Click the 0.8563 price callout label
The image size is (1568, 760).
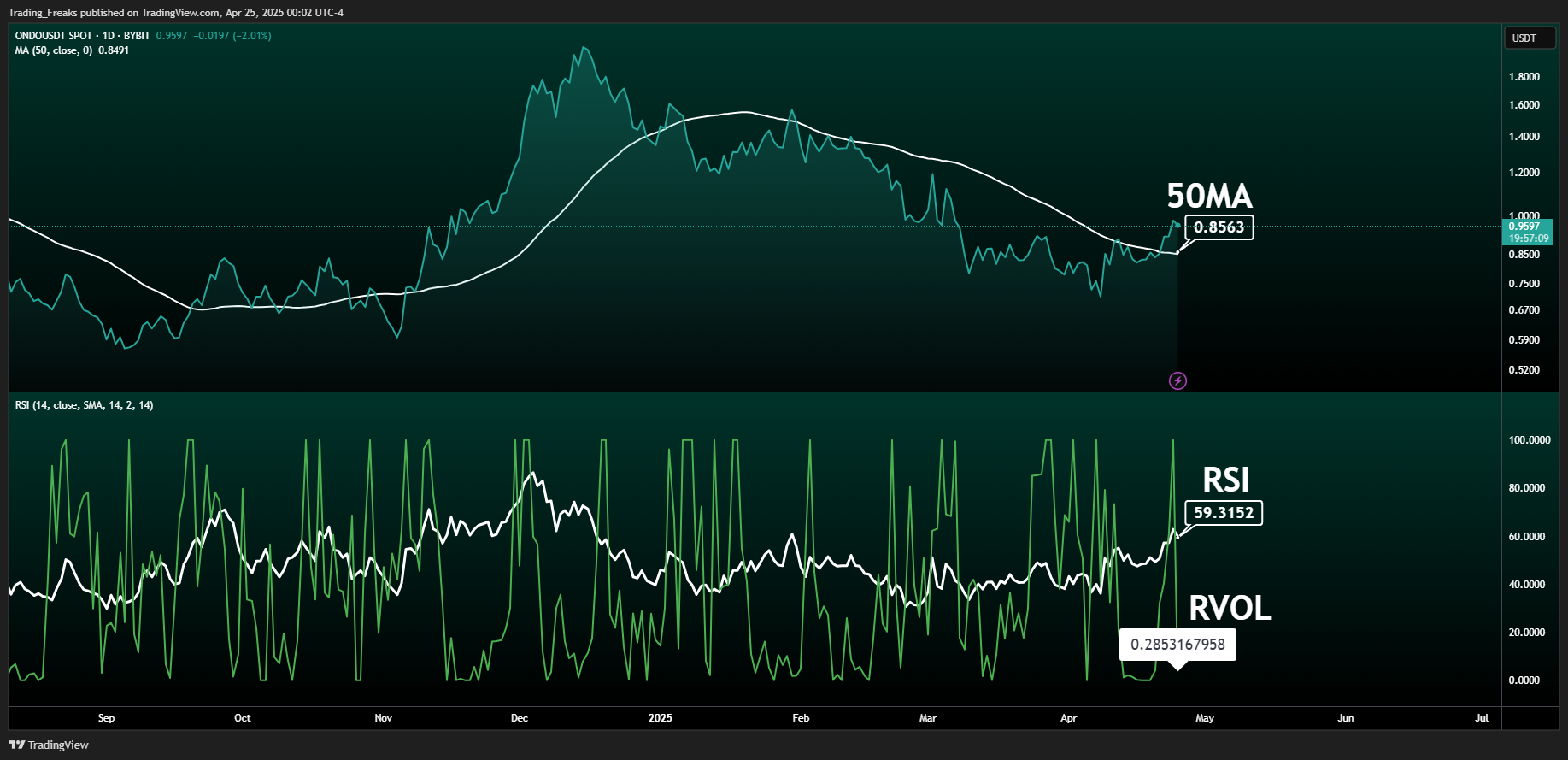pyautogui.click(x=1219, y=227)
